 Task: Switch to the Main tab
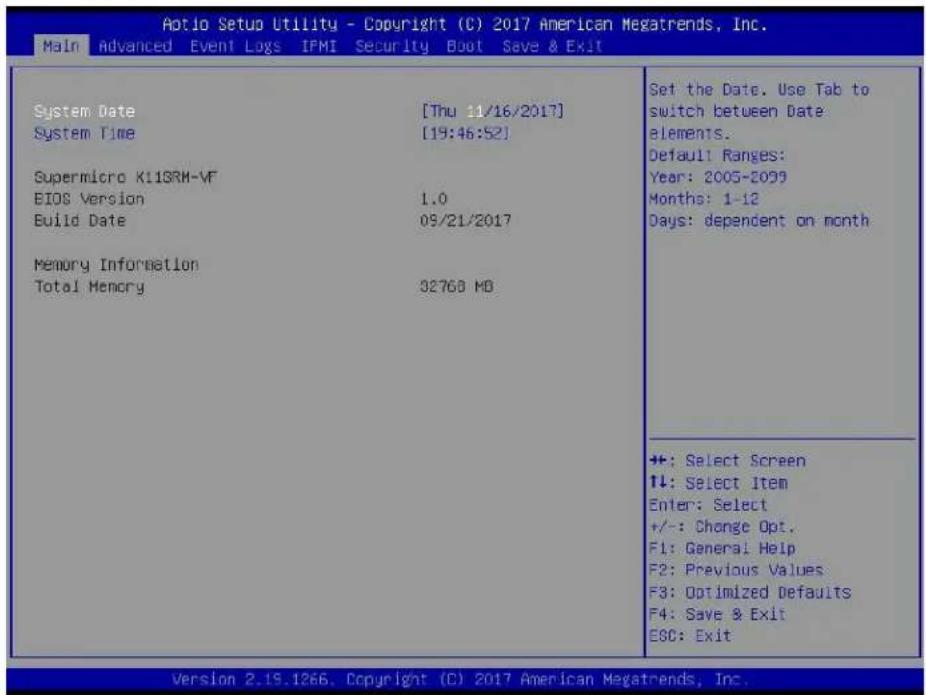click(x=61, y=46)
